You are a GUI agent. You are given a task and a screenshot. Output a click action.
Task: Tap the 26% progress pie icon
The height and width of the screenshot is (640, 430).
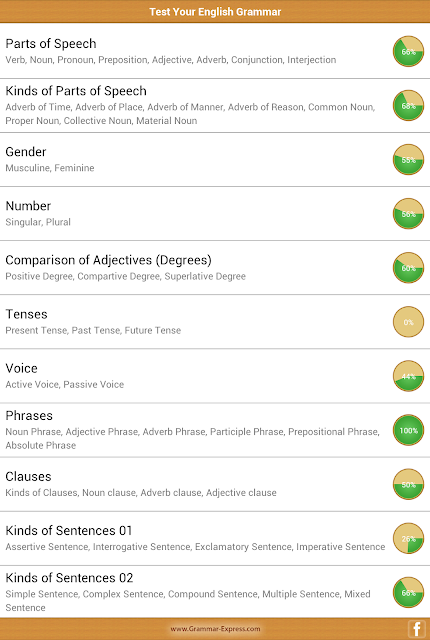click(408, 538)
